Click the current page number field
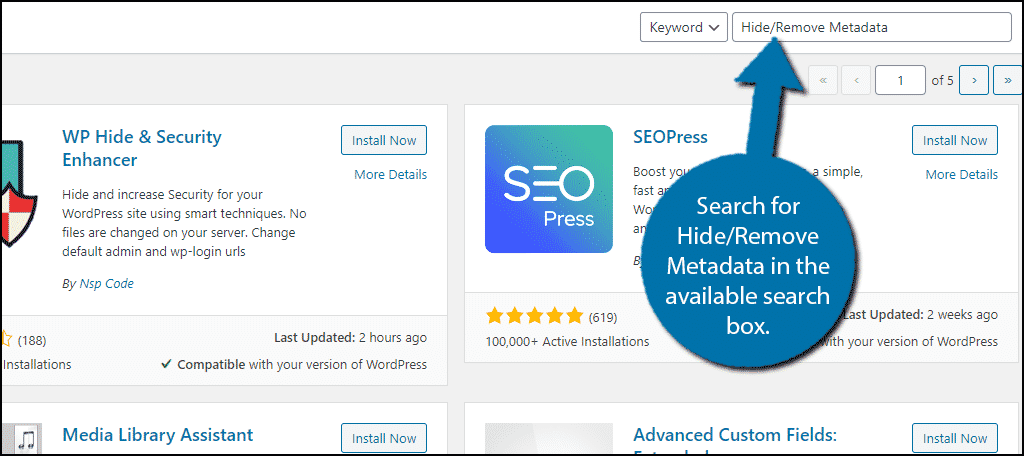This screenshot has width=1024, height=456. click(901, 80)
